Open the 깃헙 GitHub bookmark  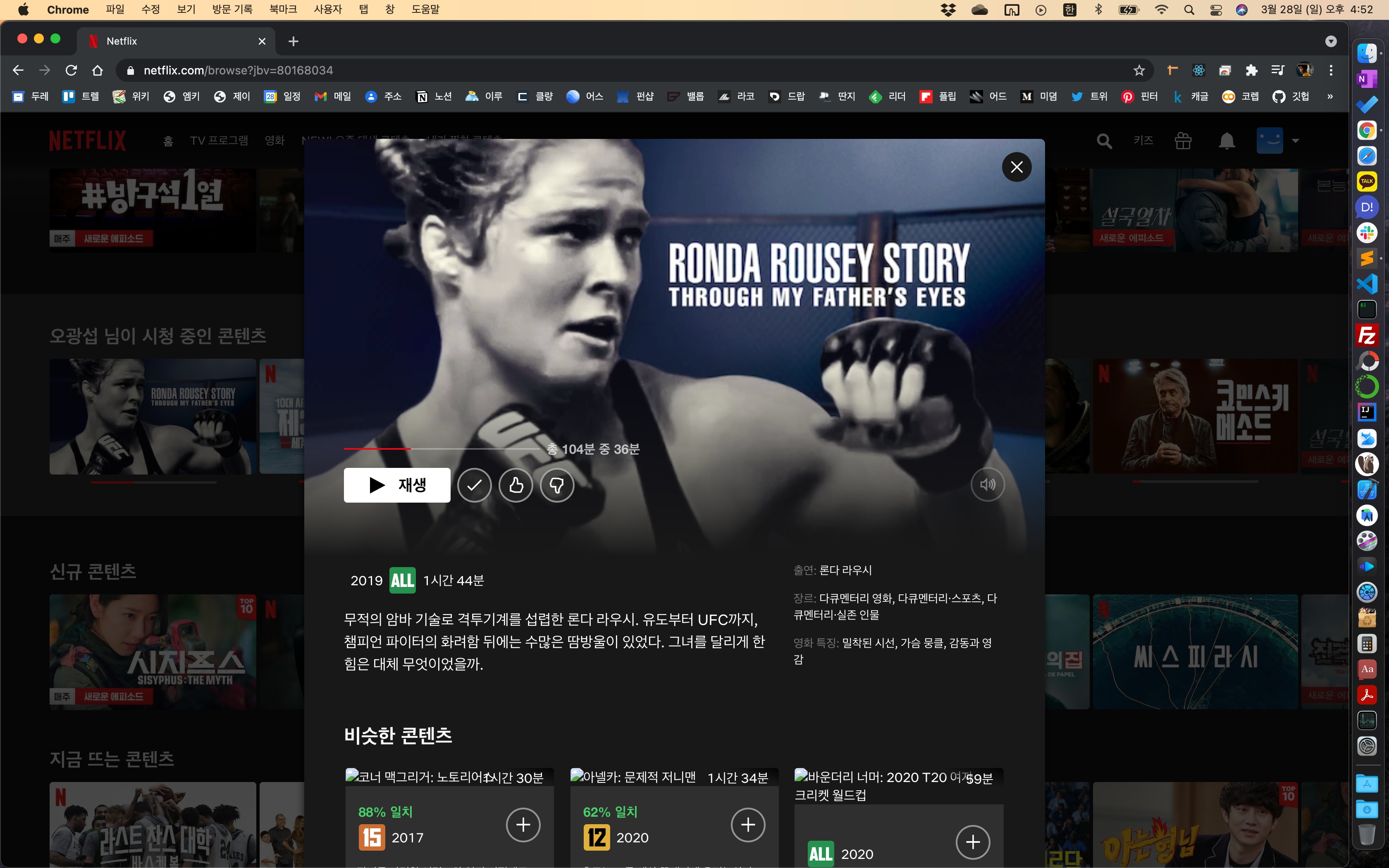click(1291, 96)
